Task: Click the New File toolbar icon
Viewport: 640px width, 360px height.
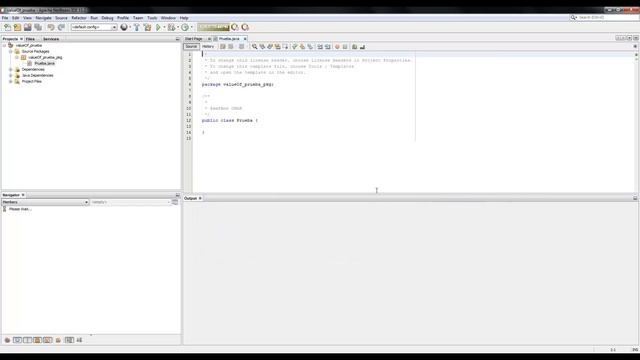Action: [7, 27]
